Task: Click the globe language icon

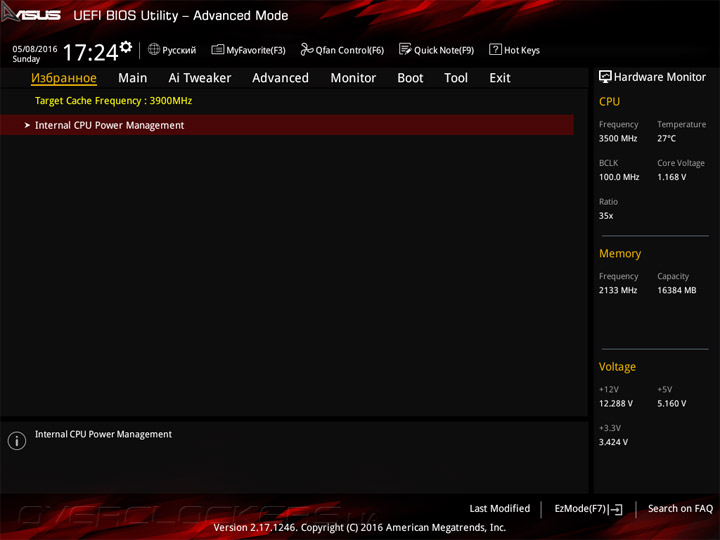Action: 154,49
